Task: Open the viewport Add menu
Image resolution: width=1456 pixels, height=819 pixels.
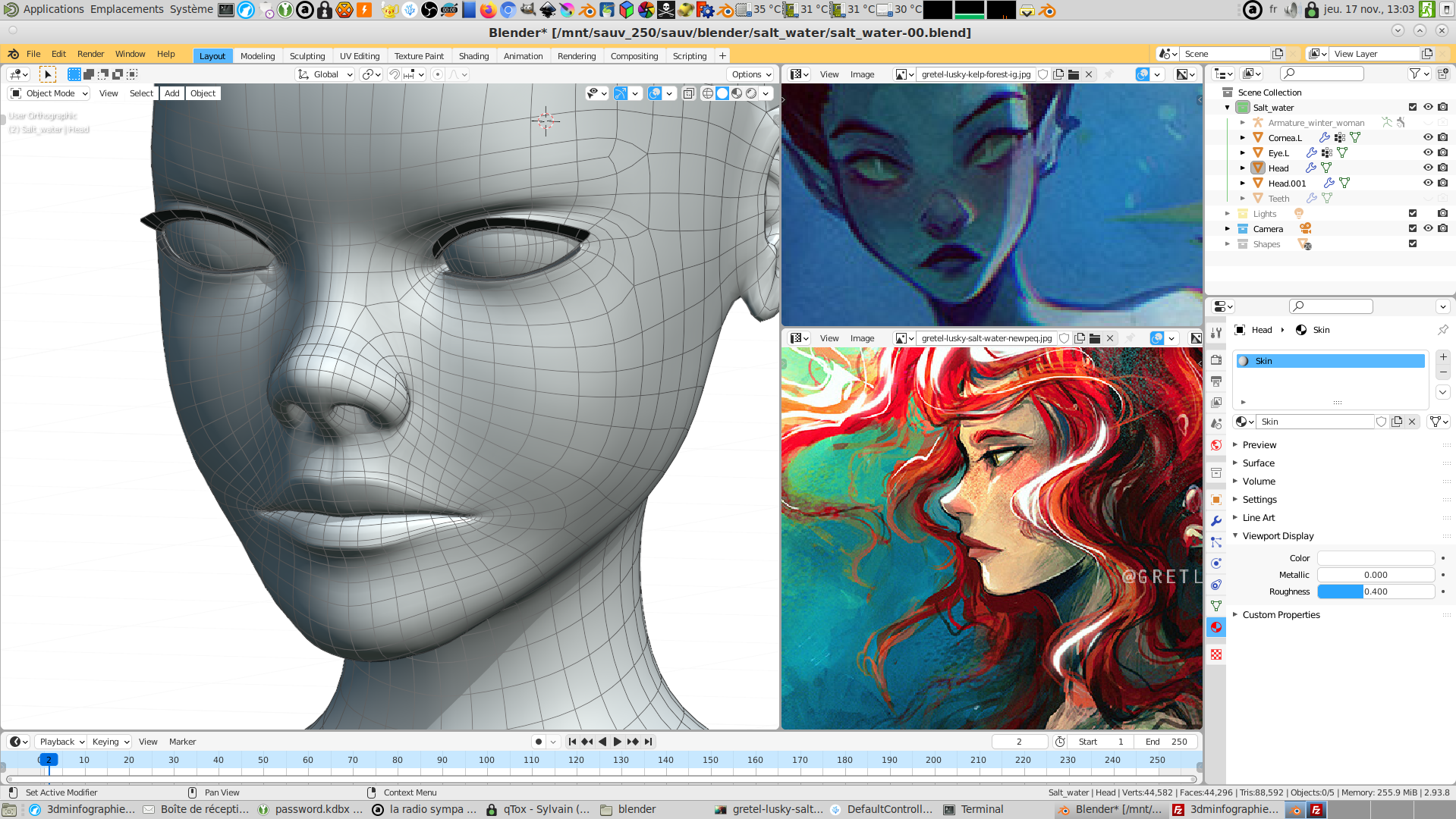Action: pyautogui.click(x=172, y=93)
